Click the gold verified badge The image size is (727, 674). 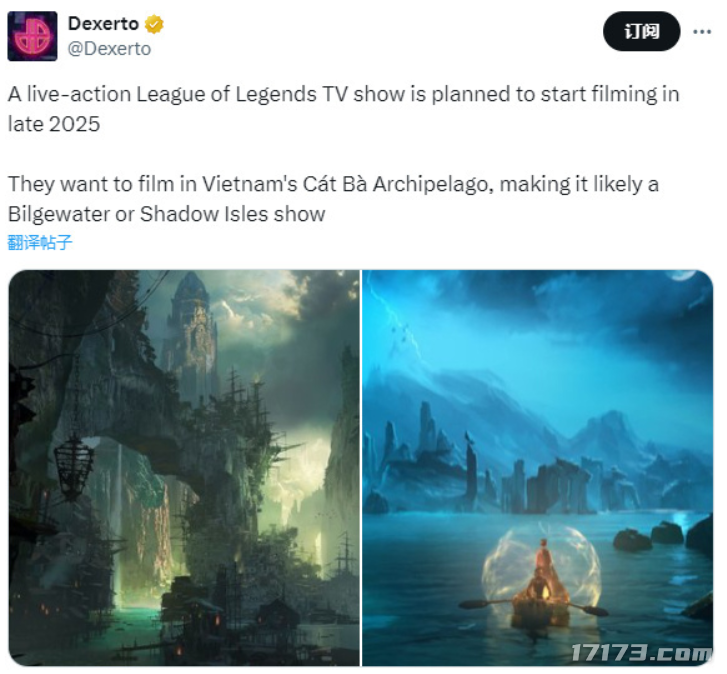click(x=154, y=24)
